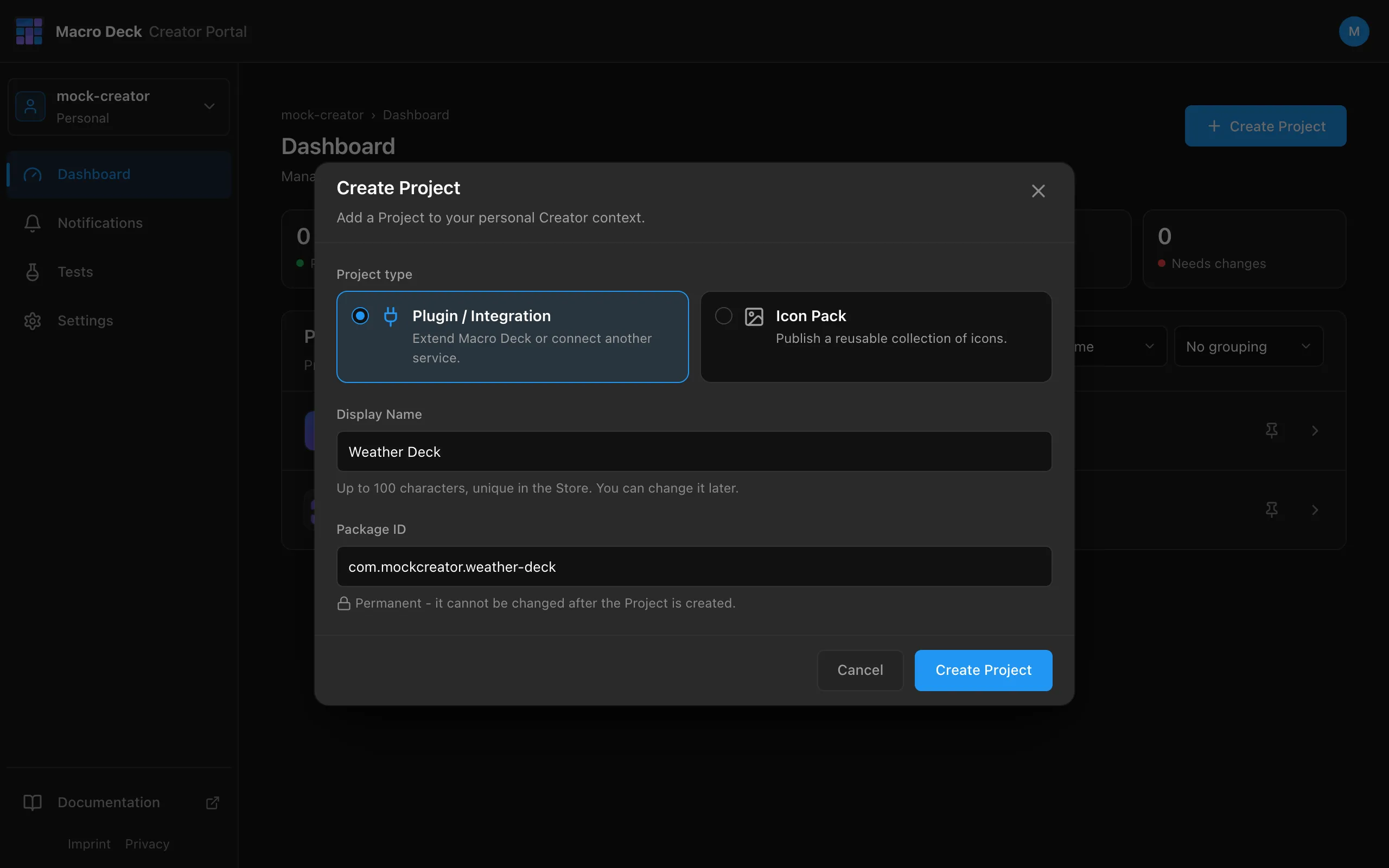Select the Plugin / Integration radio button
Screen dimensions: 1389x868
[x=360, y=316]
